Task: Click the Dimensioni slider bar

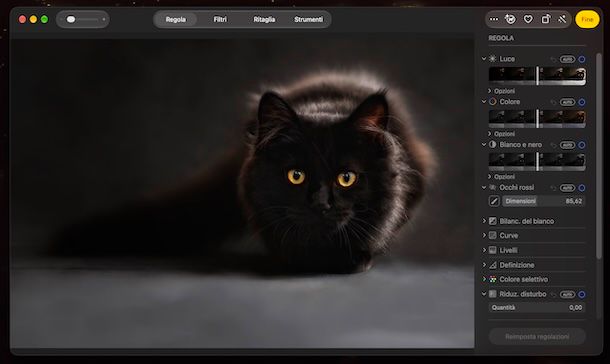Action: [x=543, y=201]
